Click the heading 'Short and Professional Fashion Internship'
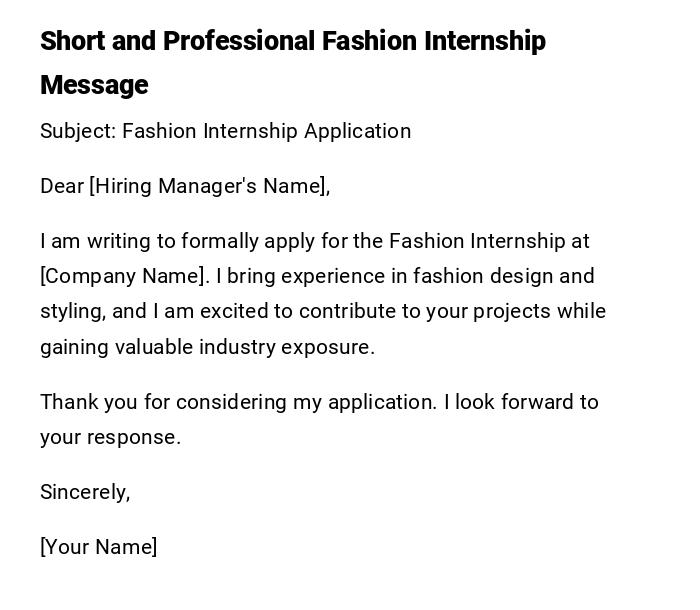This screenshot has height=610, width=700. (292, 41)
